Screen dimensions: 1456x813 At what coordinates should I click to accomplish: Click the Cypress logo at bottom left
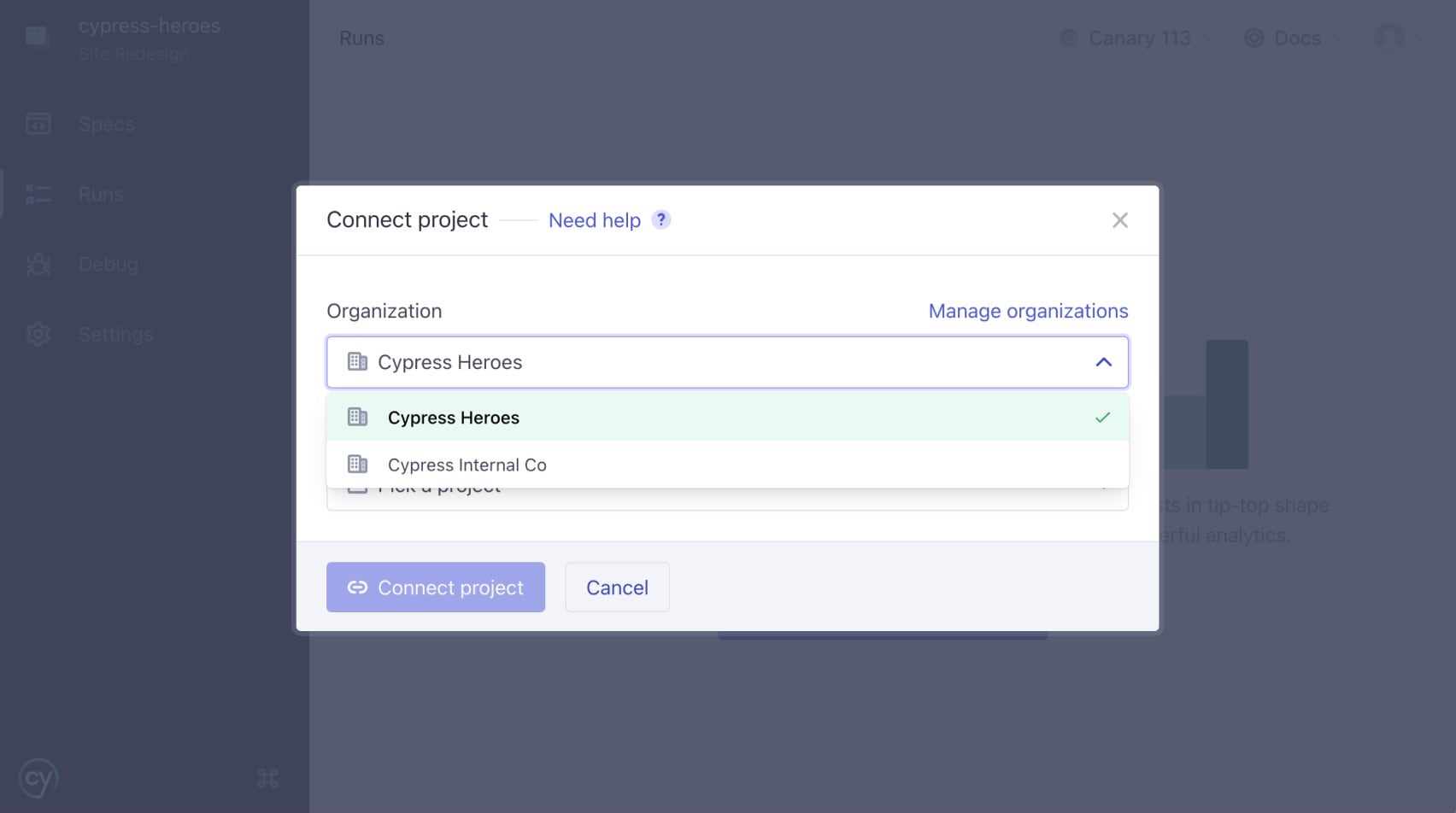pos(38,778)
